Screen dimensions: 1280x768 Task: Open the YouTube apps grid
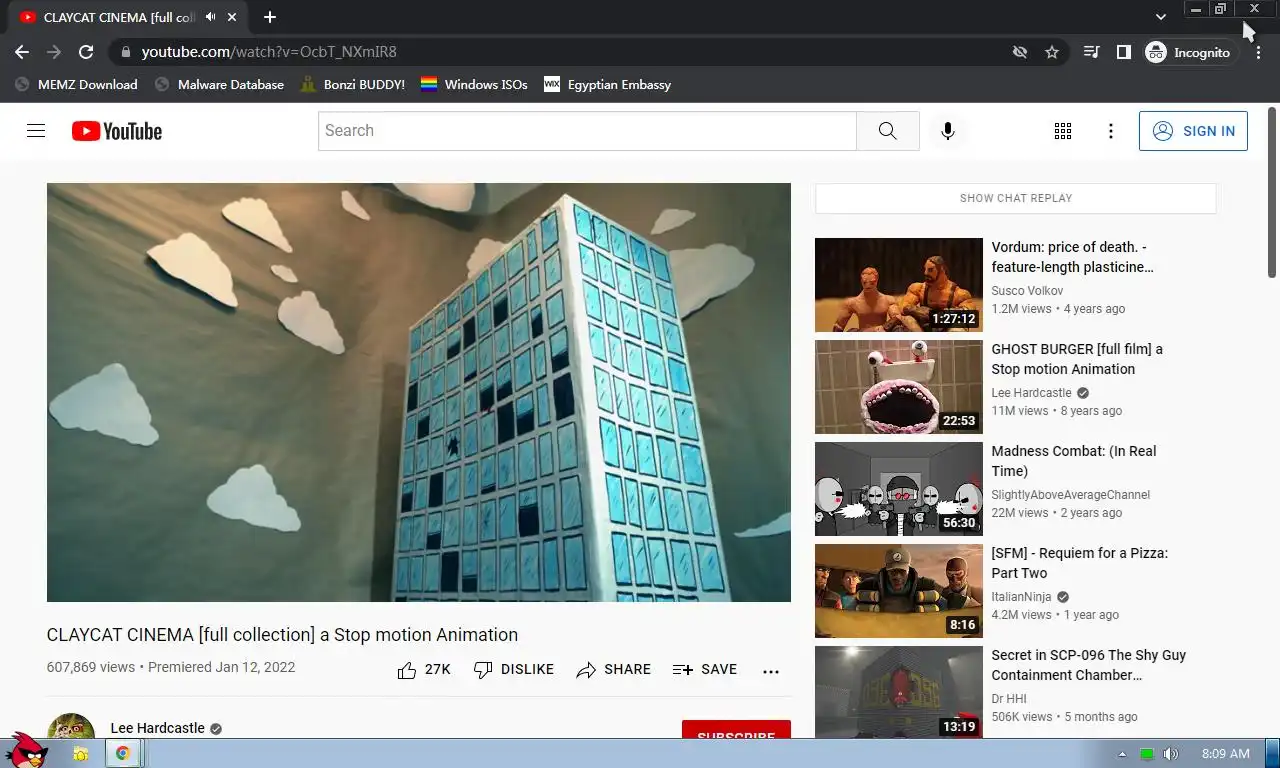pyautogui.click(x=1063, y=131)
